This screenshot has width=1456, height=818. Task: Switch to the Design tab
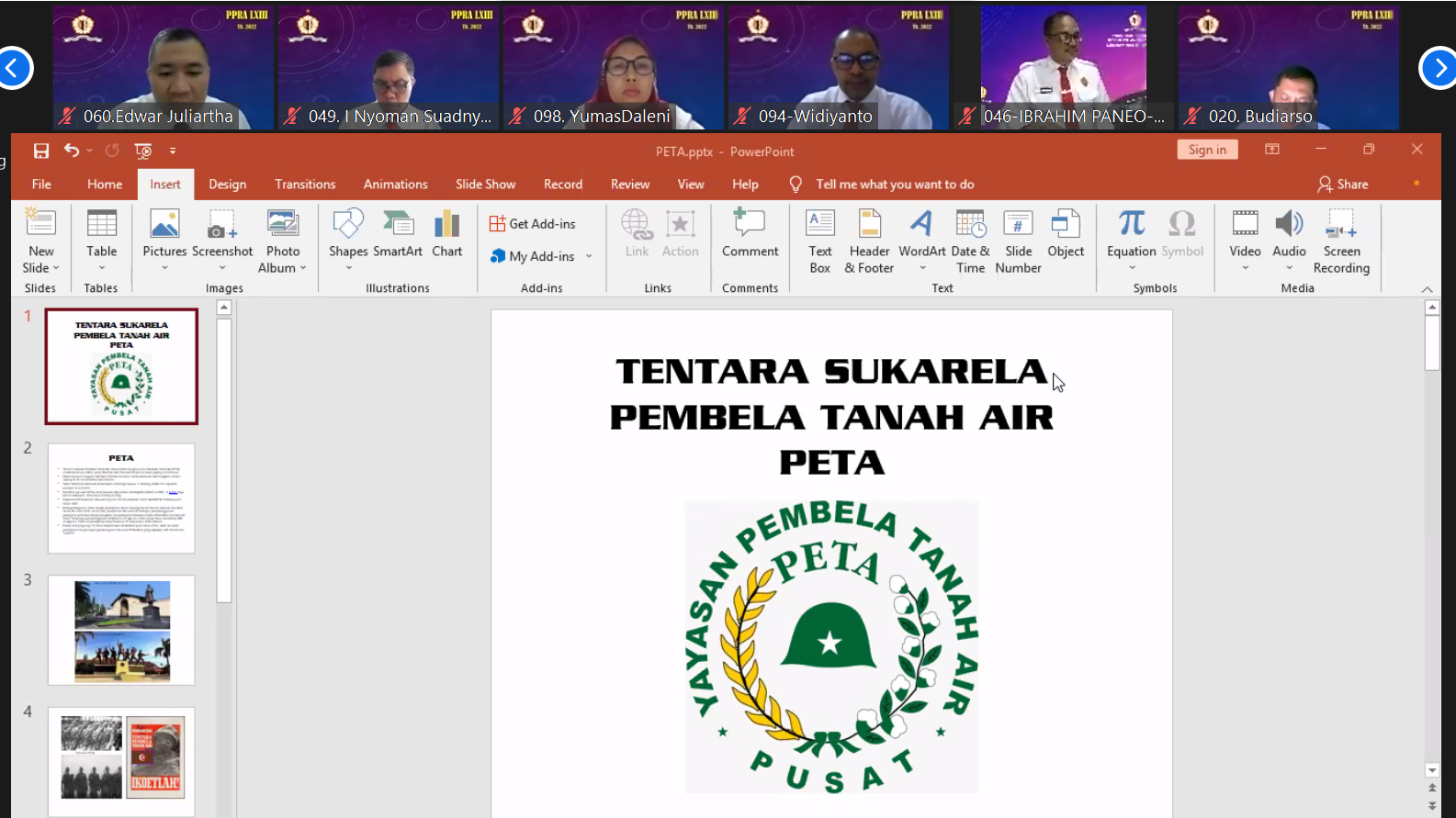(227, 185)
